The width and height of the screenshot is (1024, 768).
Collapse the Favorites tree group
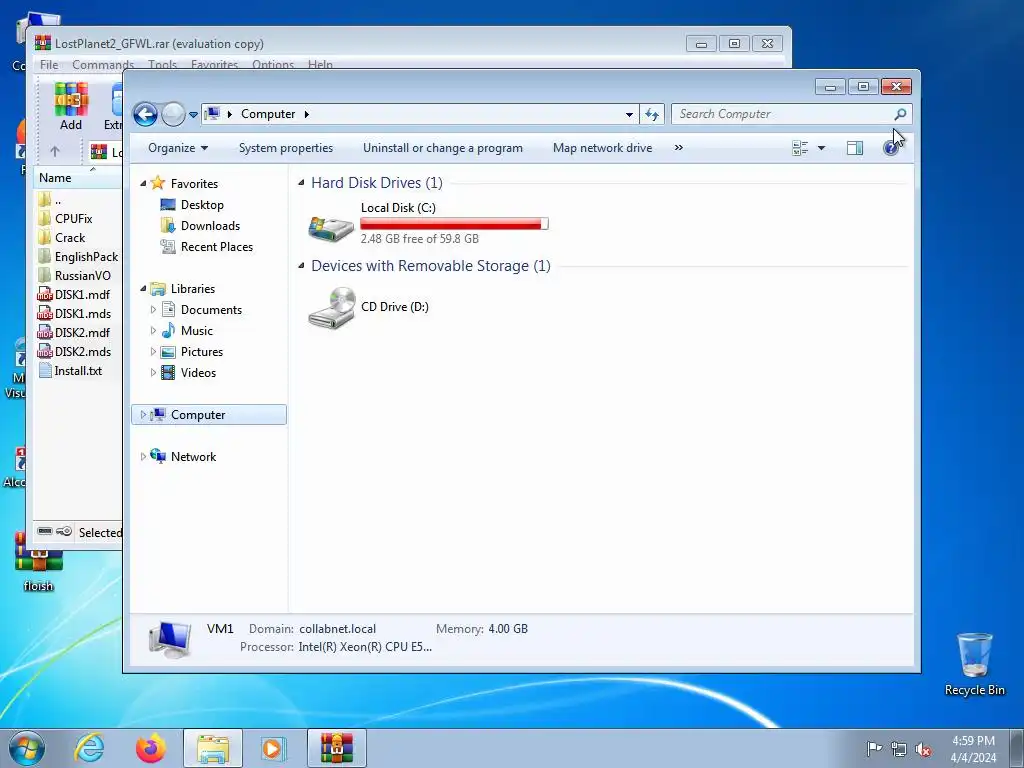coord(143,184)
